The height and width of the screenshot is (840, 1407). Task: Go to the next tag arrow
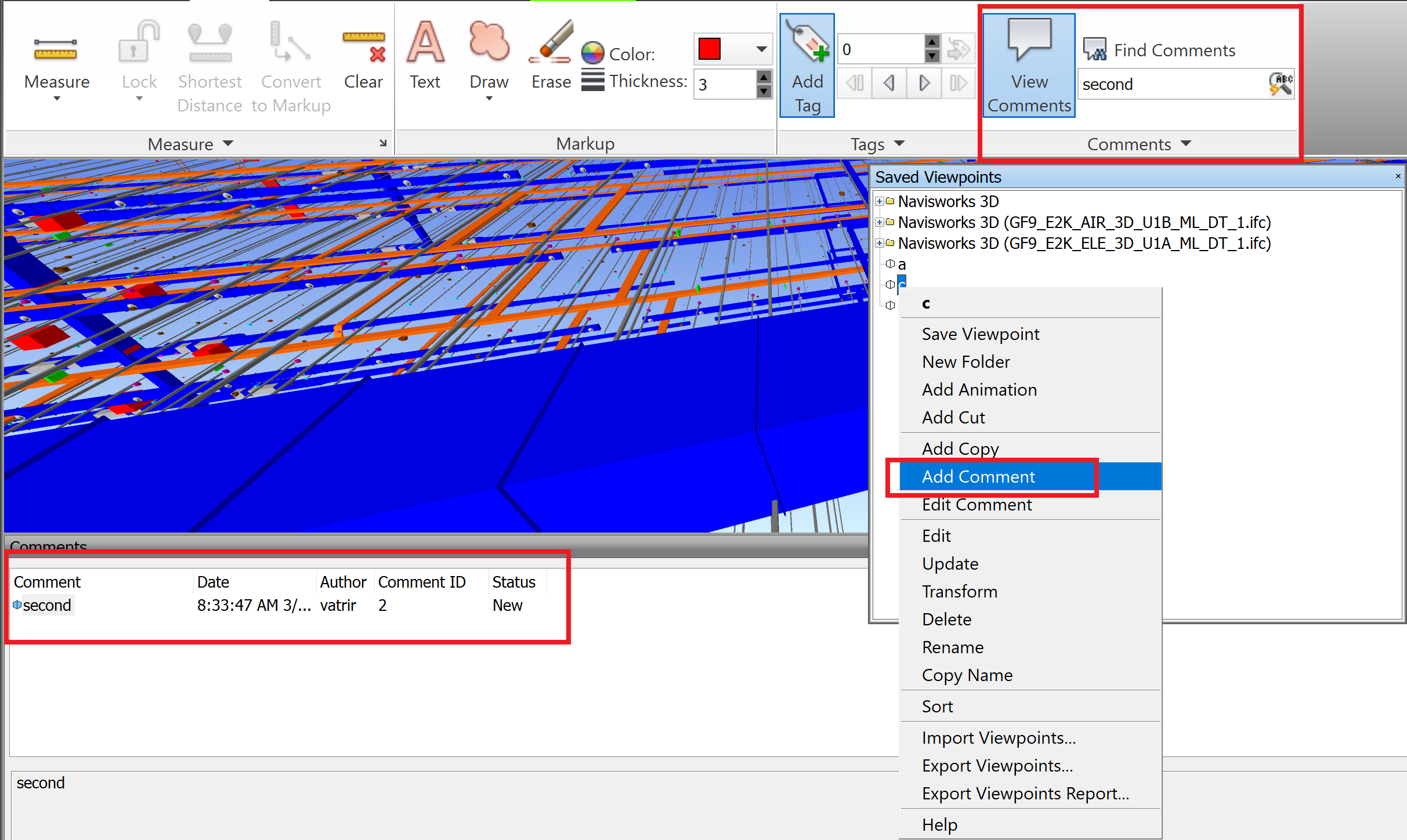pyautogui.click(x=924, y=83)
